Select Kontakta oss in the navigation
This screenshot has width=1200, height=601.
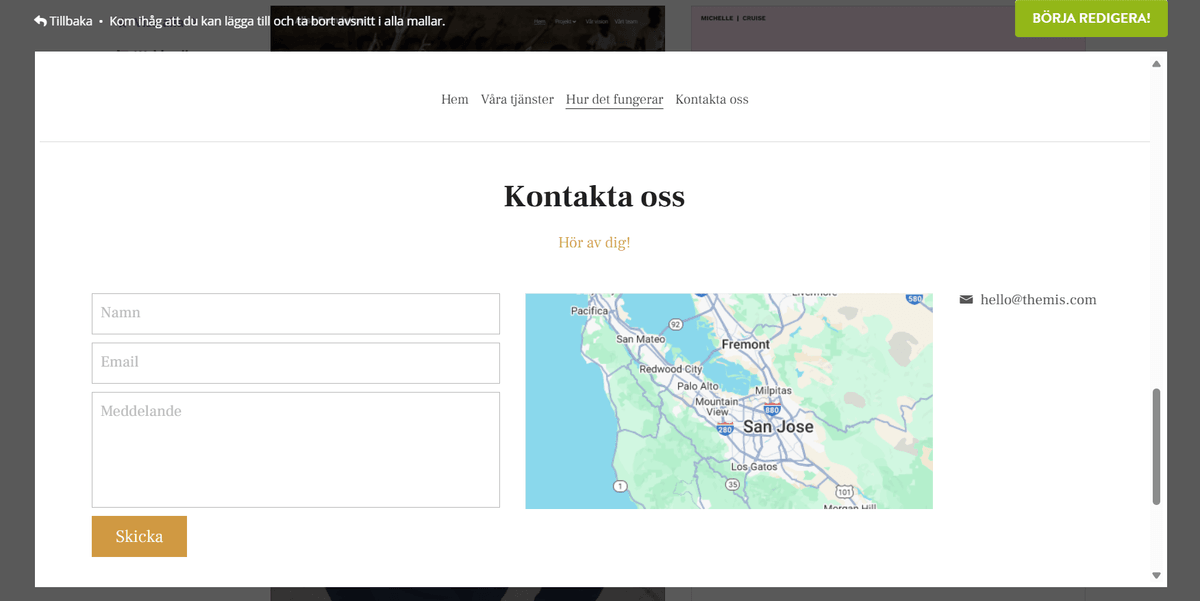(x=711, y=99)
